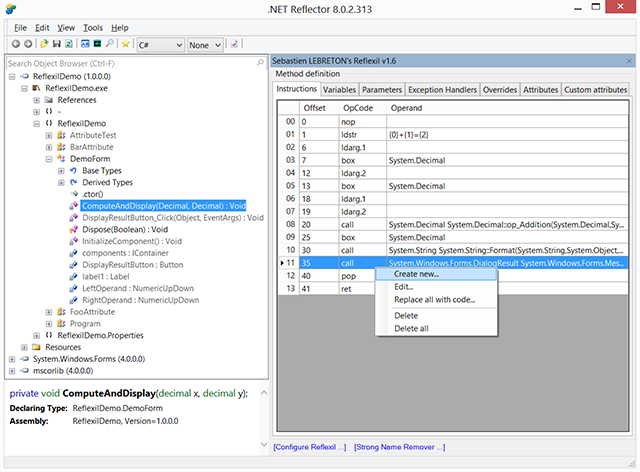640x472 pixels.
Task: Expand the ReflexilDemo.Properties namespace
Action: [x=37, y=336]
